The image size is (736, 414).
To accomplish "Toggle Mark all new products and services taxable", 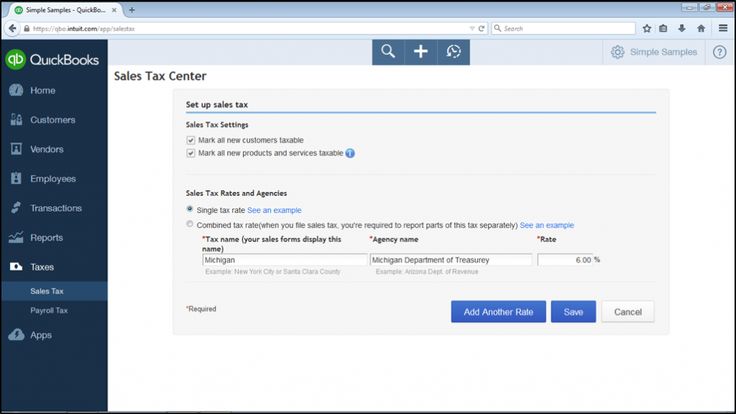I will pyautogui.click(x=191, y=153).
